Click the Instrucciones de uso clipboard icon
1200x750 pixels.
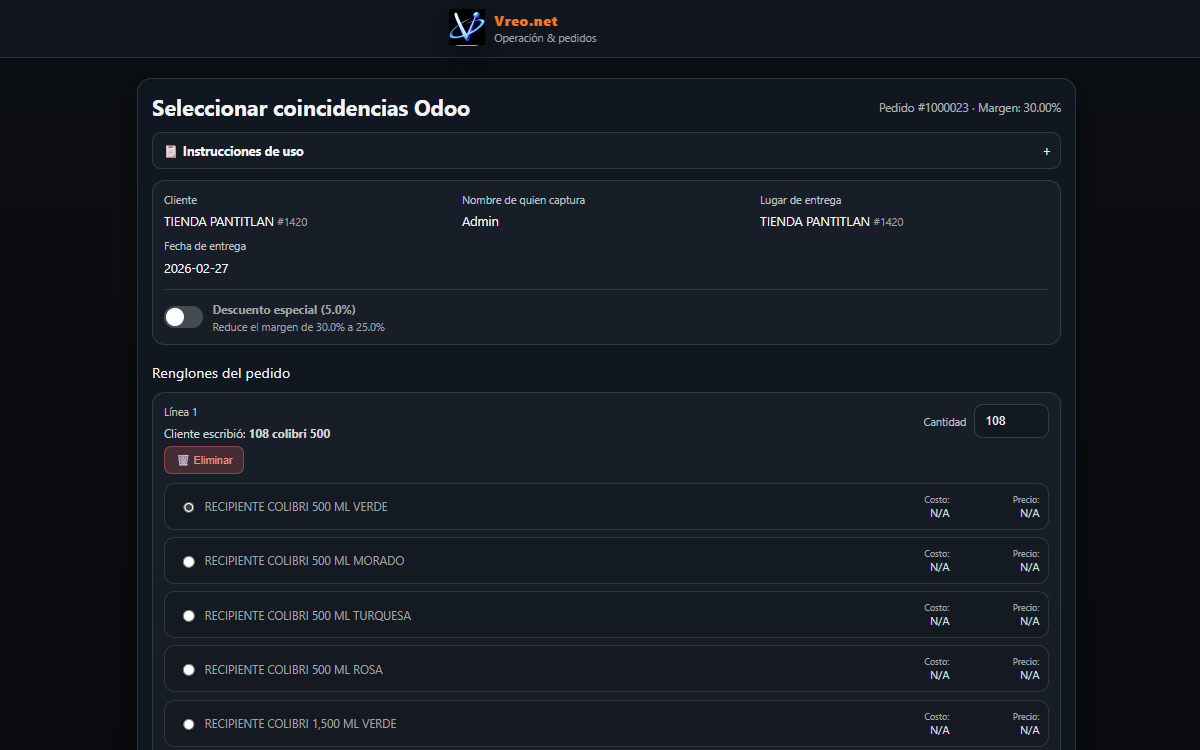tap(171, 151)
